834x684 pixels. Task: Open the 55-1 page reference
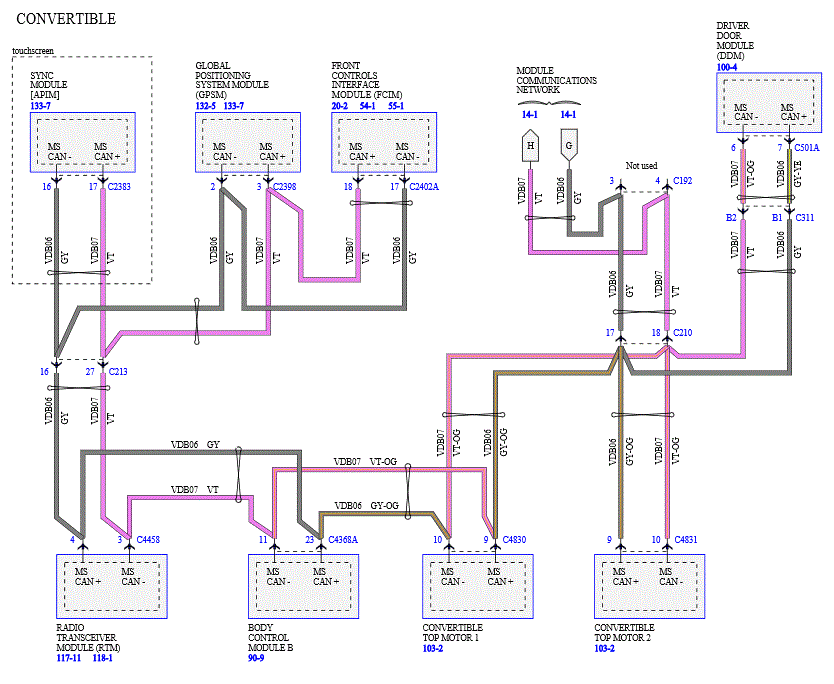pos(396,106)
